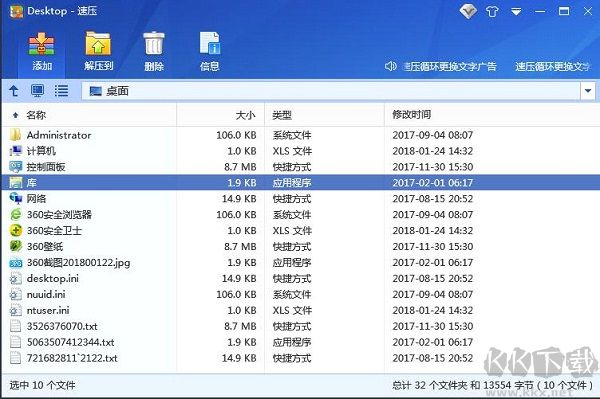Viewport: 600px width, 399px height.
Task: Select the 721682811`2122.txt file icon
Action: click(15, 358)
